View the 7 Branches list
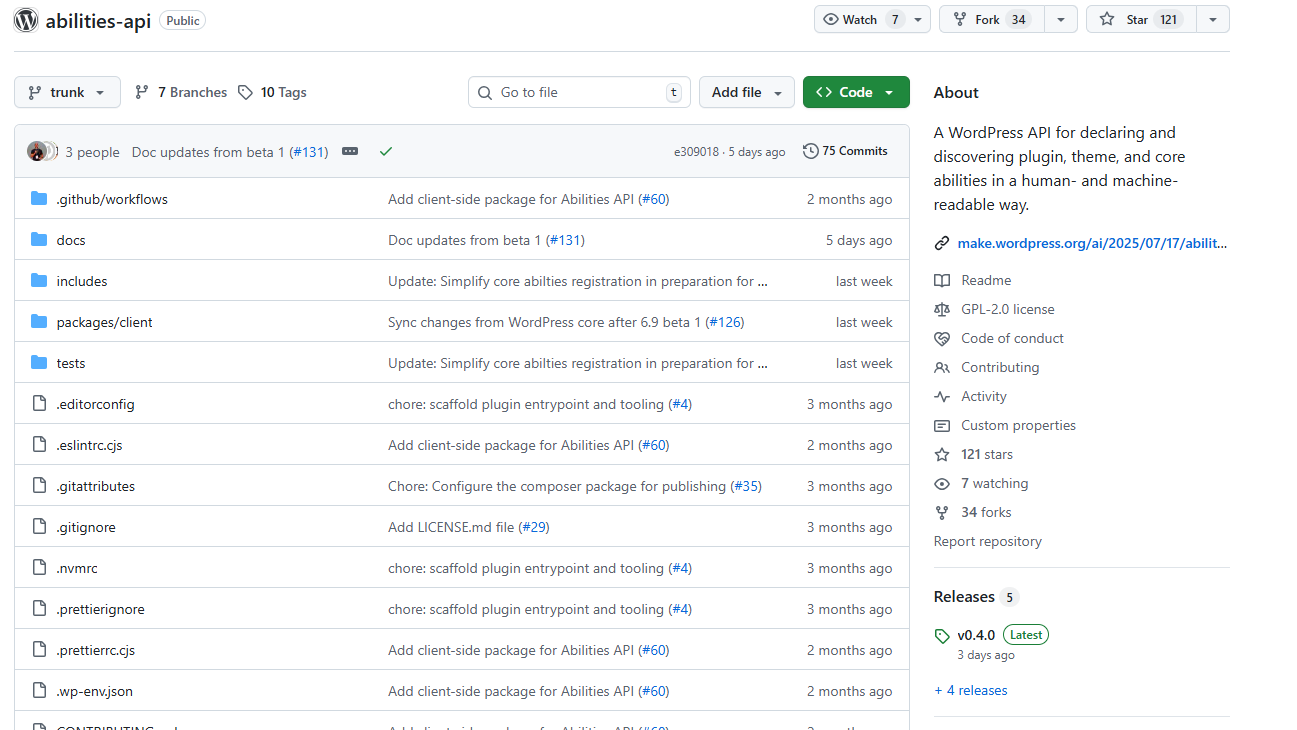 point(181,92)
